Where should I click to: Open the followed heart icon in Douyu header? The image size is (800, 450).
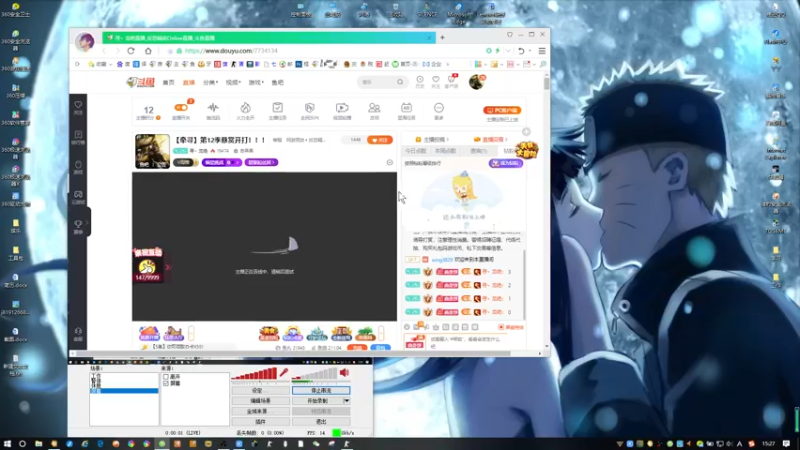[436, 80]
